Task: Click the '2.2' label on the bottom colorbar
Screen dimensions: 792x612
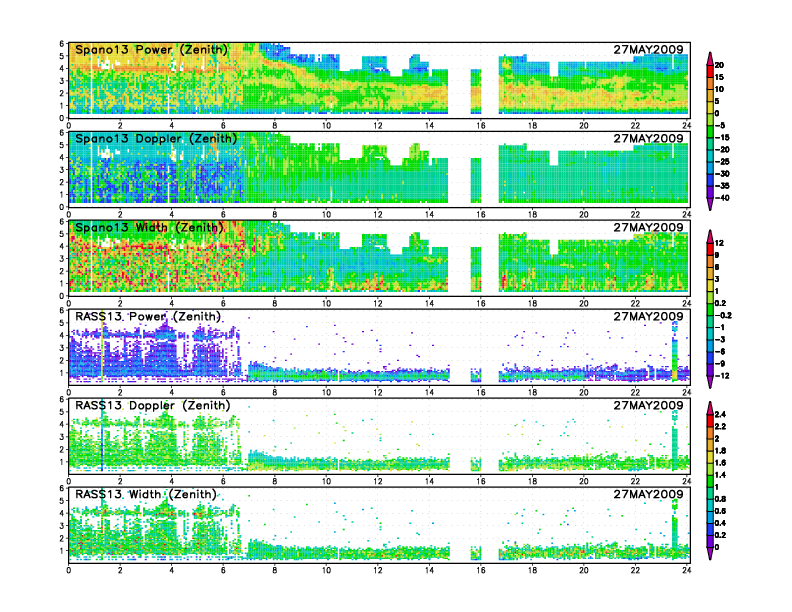Action: point(720,426)
